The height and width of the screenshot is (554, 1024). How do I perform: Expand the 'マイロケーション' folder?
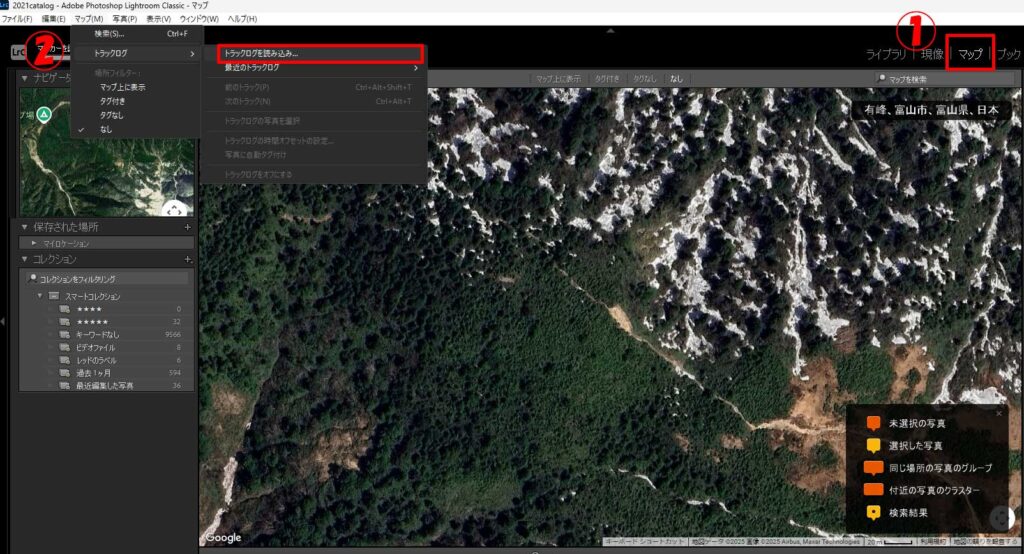click(x=34, y=243)
